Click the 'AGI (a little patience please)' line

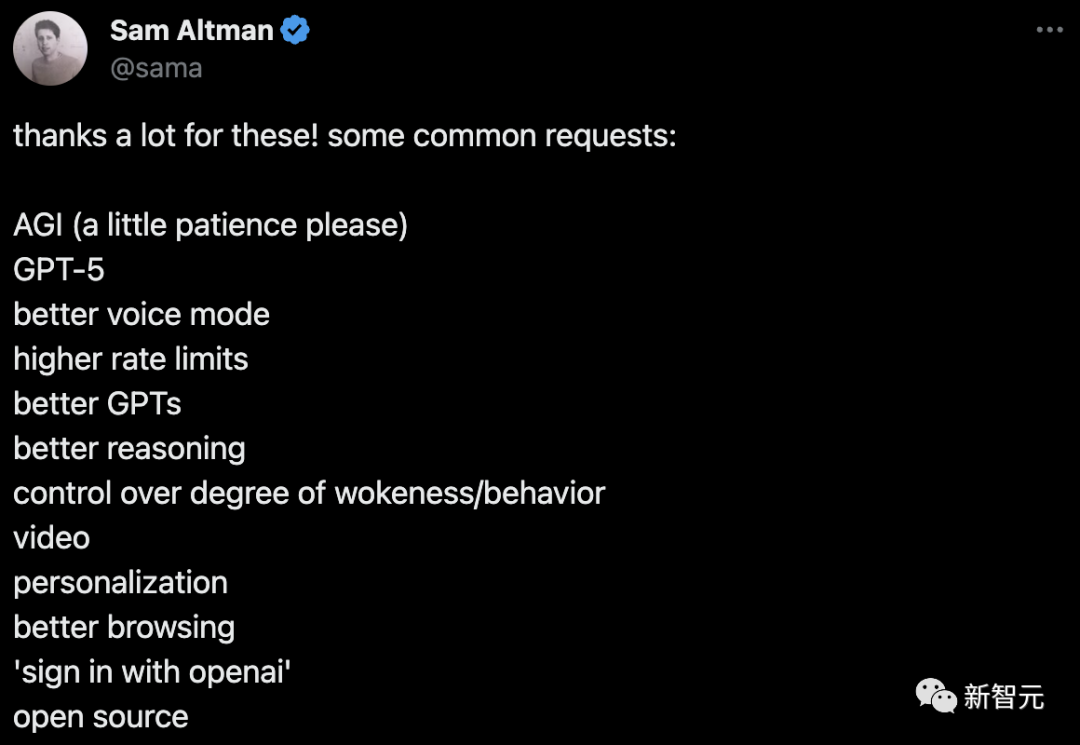pos(210,225)
